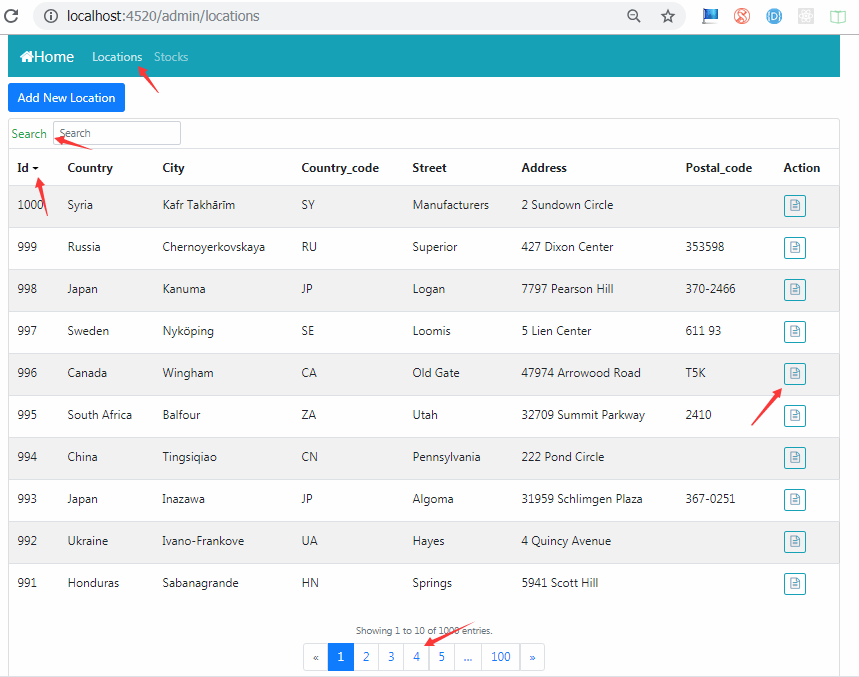Sort by City column header

point(173,168)
